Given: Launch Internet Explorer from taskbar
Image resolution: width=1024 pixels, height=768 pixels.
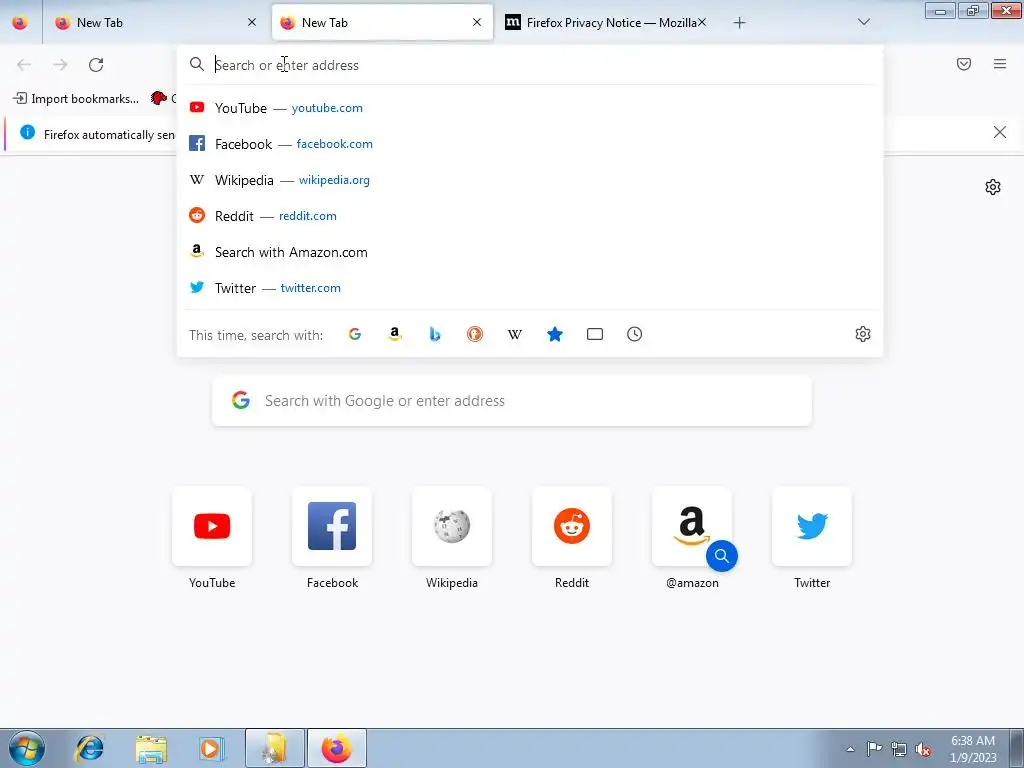Looking at the screenshot, I should click(x=89, y=748).
